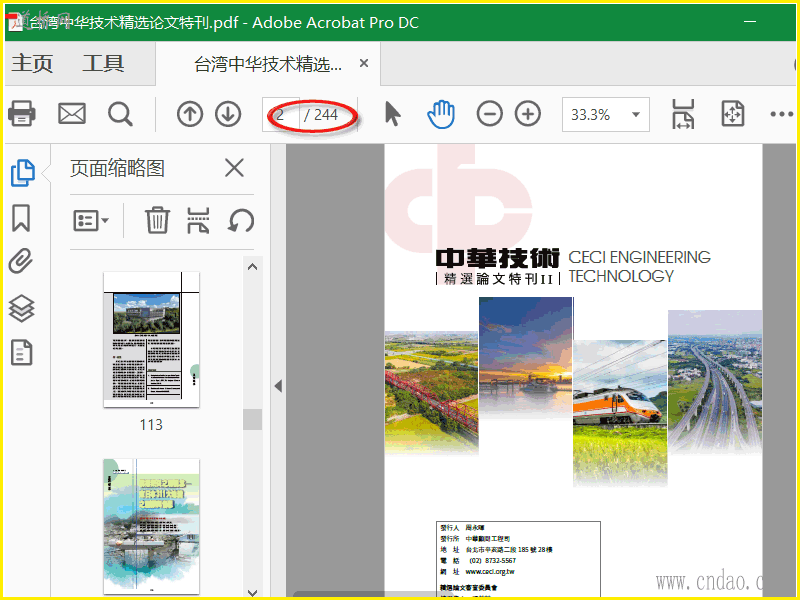Open attachments paperclip panel
The width and height of the screenshot is (800, 600).
point(21,261)
